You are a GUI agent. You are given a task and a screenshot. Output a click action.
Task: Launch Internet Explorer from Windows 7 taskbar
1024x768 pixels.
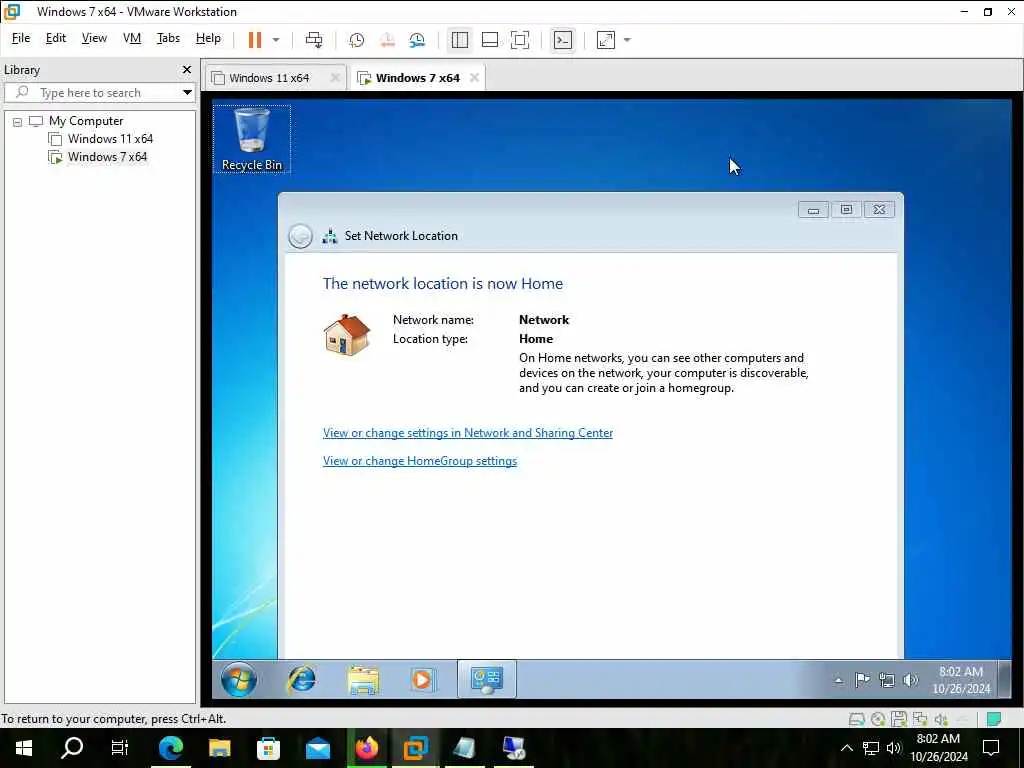[302, 680]
